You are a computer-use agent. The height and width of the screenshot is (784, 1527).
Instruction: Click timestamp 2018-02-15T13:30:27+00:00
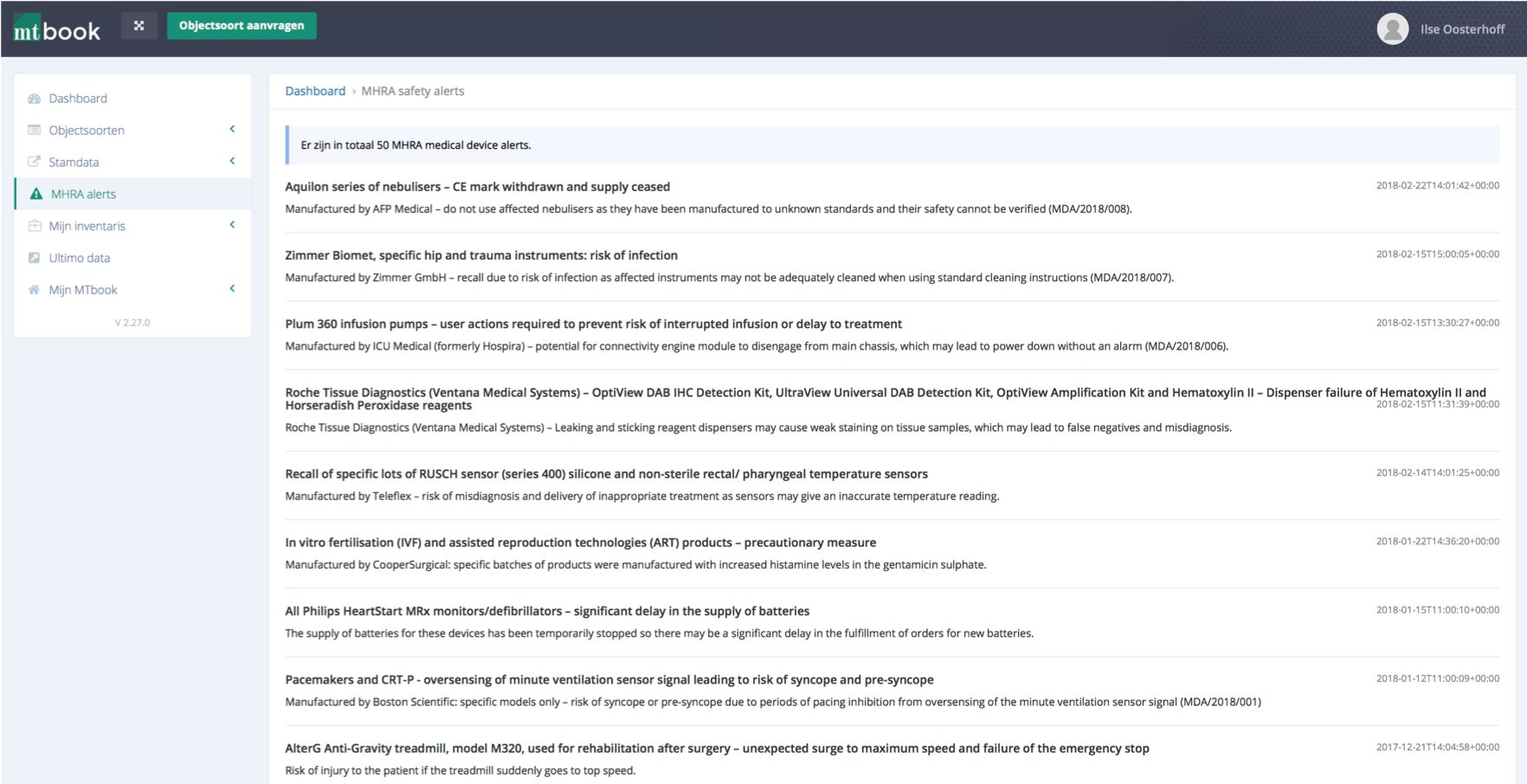tap(1438, 323)
